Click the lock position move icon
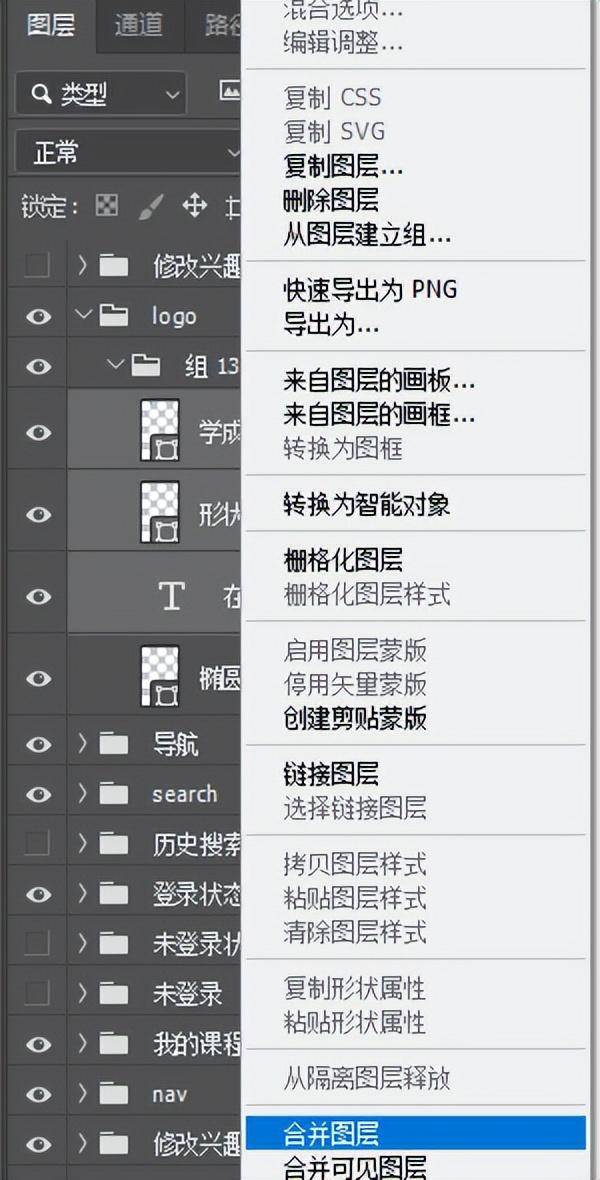The height and width of the screenshot is (1180, 600). tap(195, 205)
